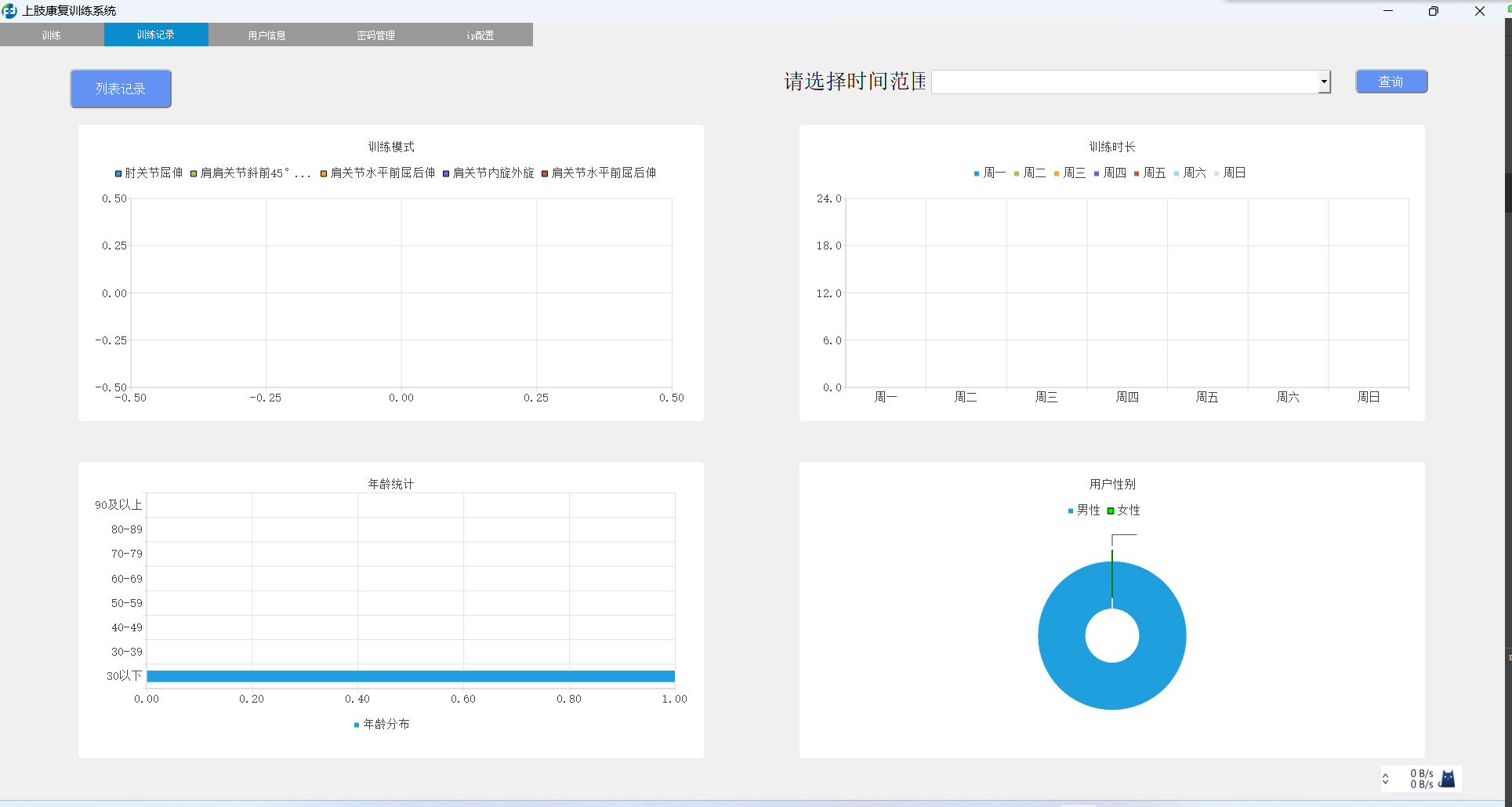1512x807 pixels.
Task: Toggle the 男性 legend entry
Action: tap(1084, 511)
